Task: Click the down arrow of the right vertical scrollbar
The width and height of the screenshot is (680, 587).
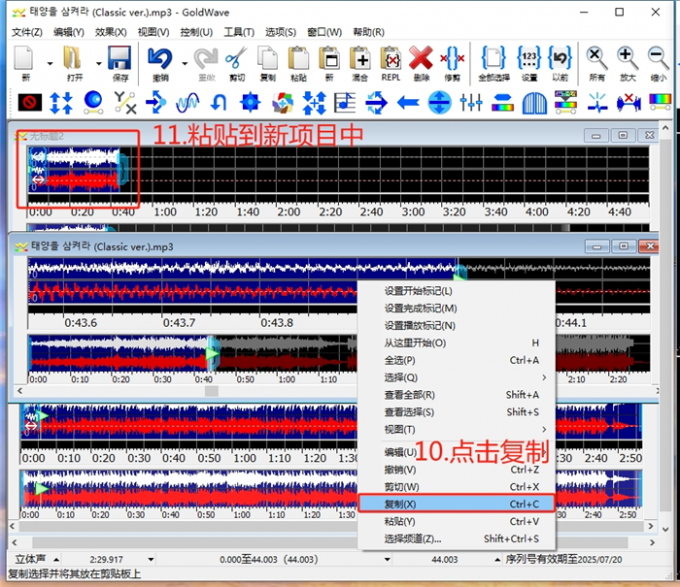Action: (666, 529)
